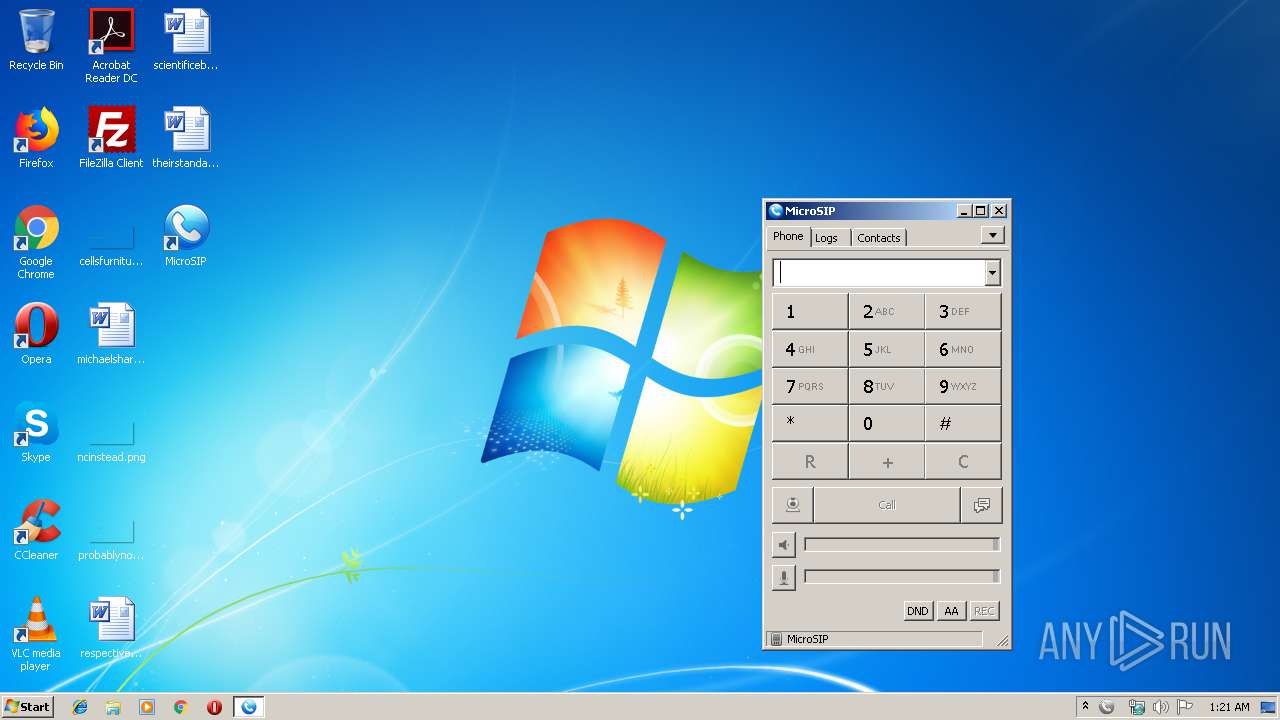
Task: Open the MicroSIP main menu dropdown arrow
Action: (992, 235)
